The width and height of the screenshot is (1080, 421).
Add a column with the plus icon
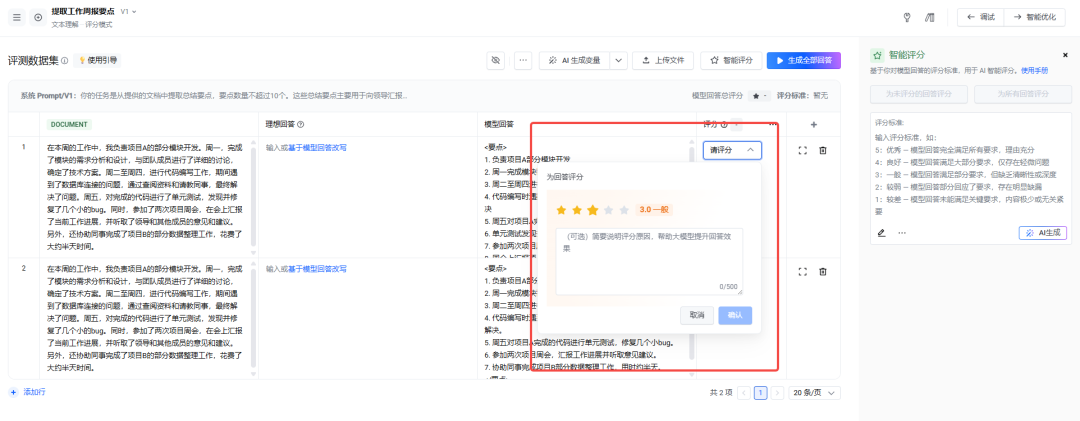coord(813,125)
